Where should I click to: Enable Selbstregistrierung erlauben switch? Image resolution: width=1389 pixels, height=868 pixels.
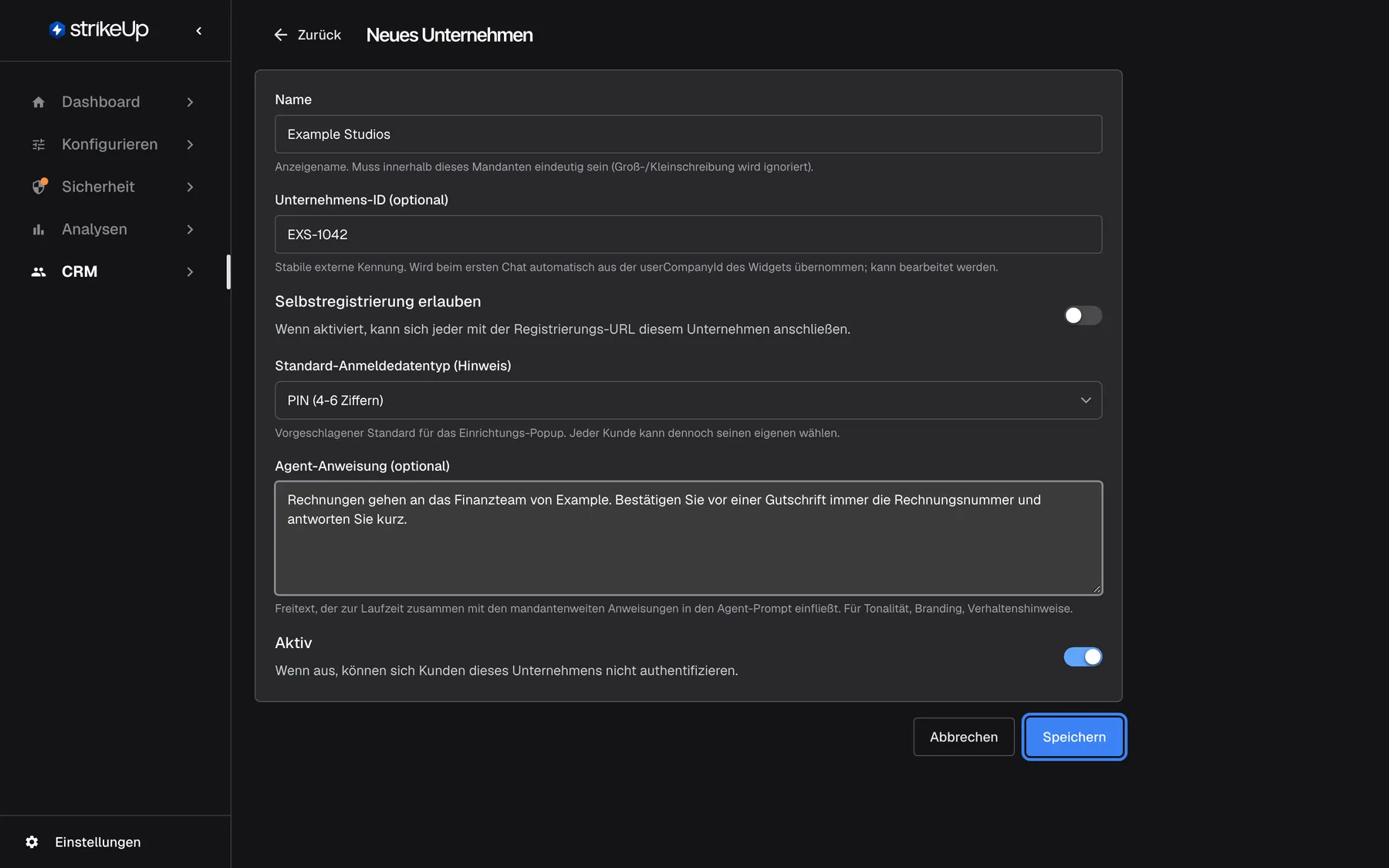pyautogui.click(x=1083, y=316)
